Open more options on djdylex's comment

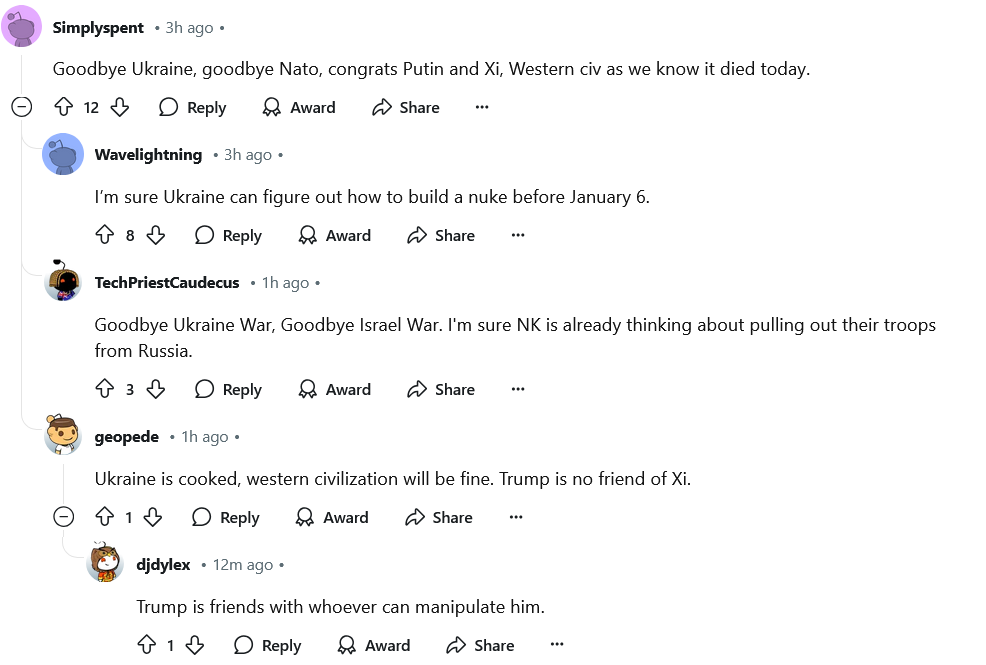pyautogui.click(x=557, y=645)
